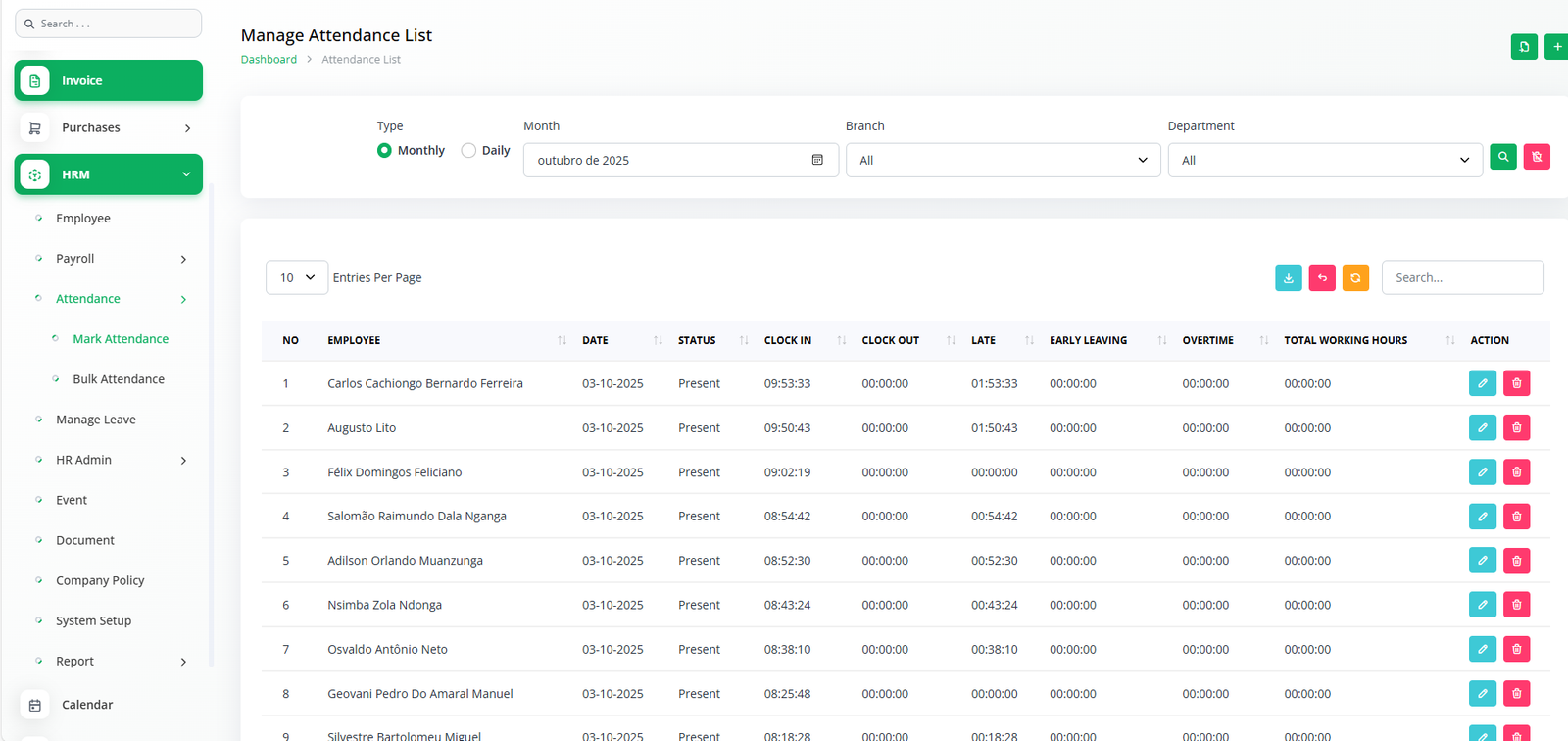This screenshot has width=1568, height=741.
Task: Click the green search filter icon button
Action: (1503, 157)
